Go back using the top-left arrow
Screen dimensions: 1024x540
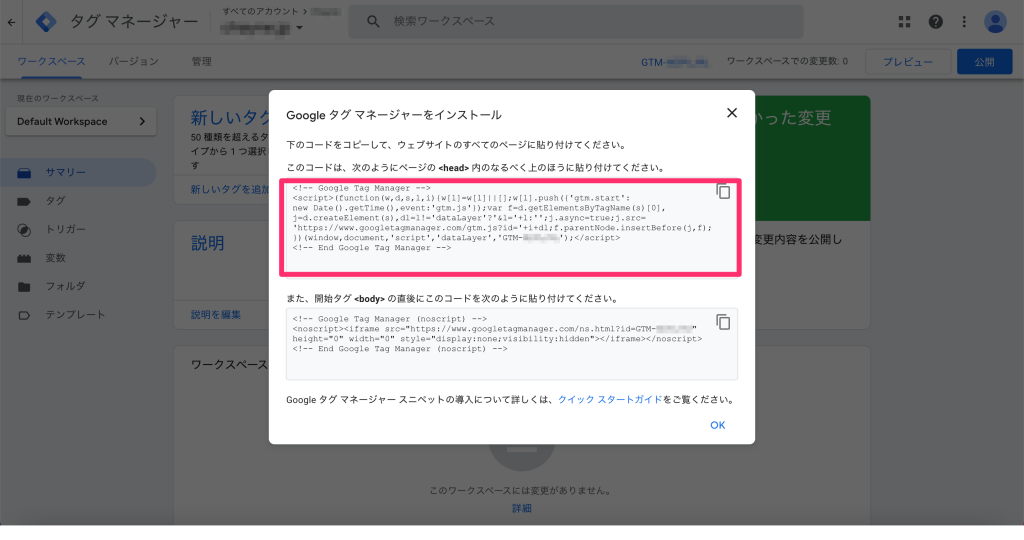click(12, 22)
